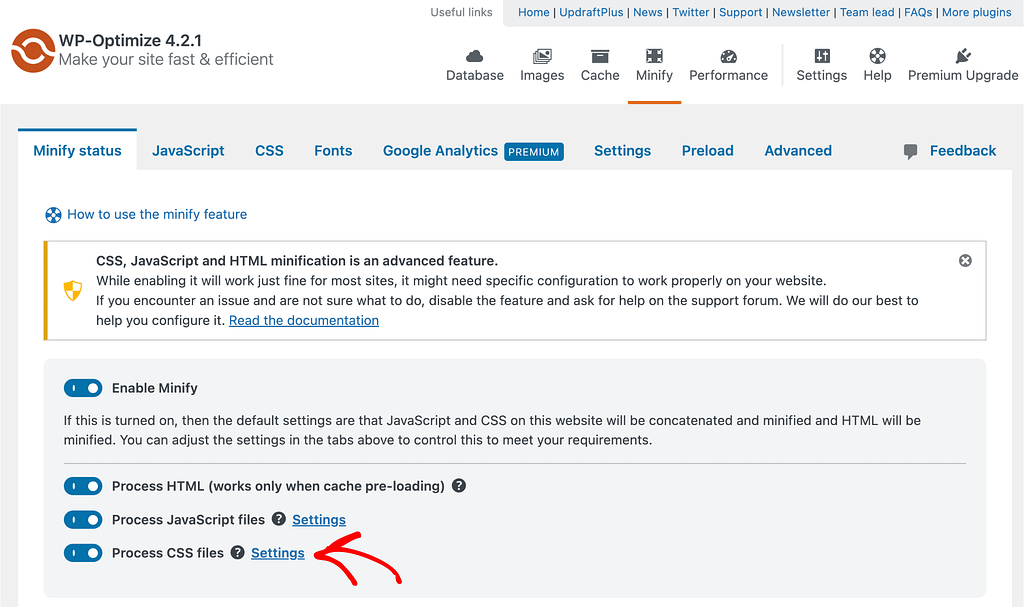Click the 'Enable Minify' label text

click(155, 388)
